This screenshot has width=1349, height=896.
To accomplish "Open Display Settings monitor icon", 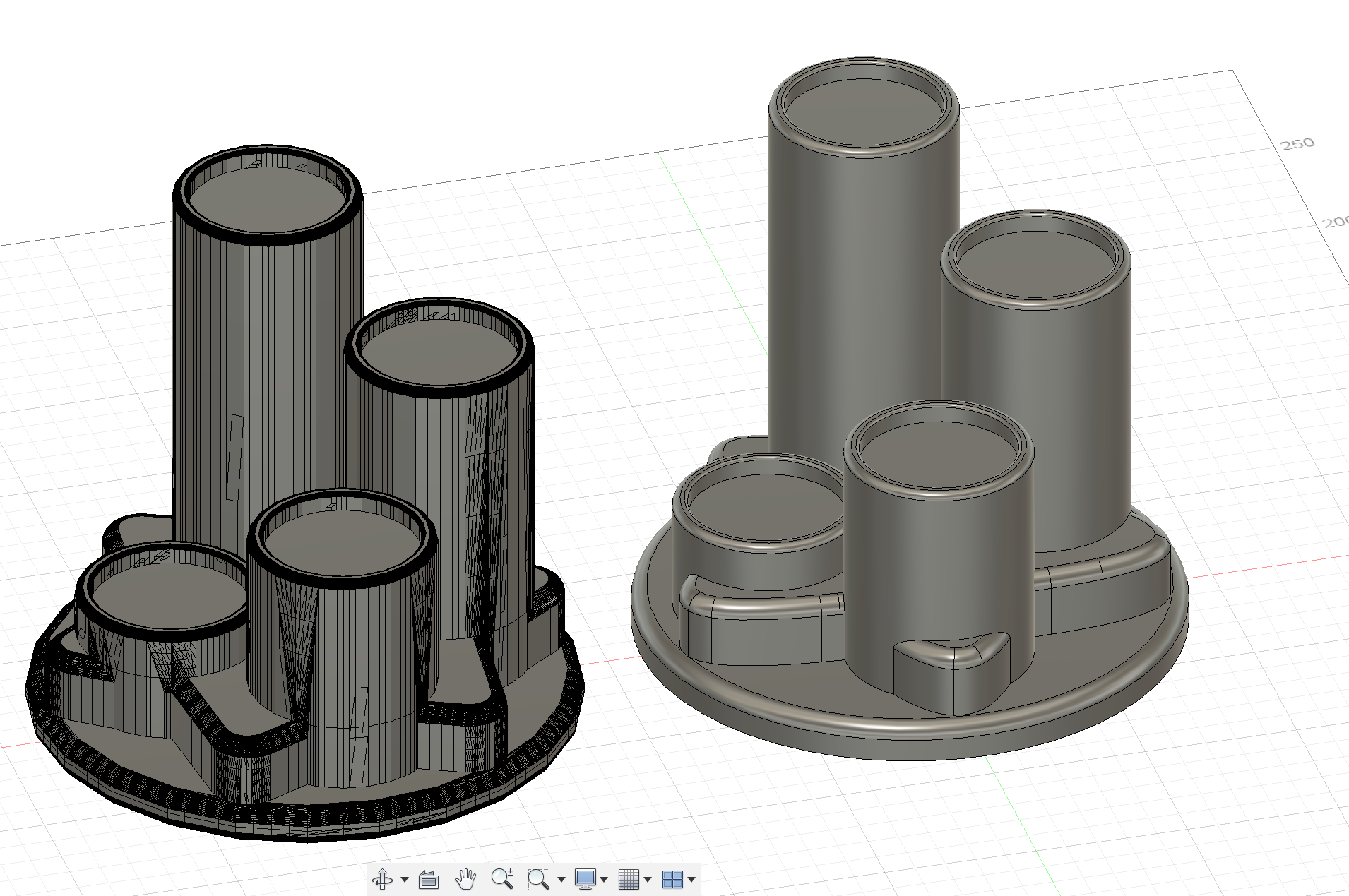I will 585,879.
